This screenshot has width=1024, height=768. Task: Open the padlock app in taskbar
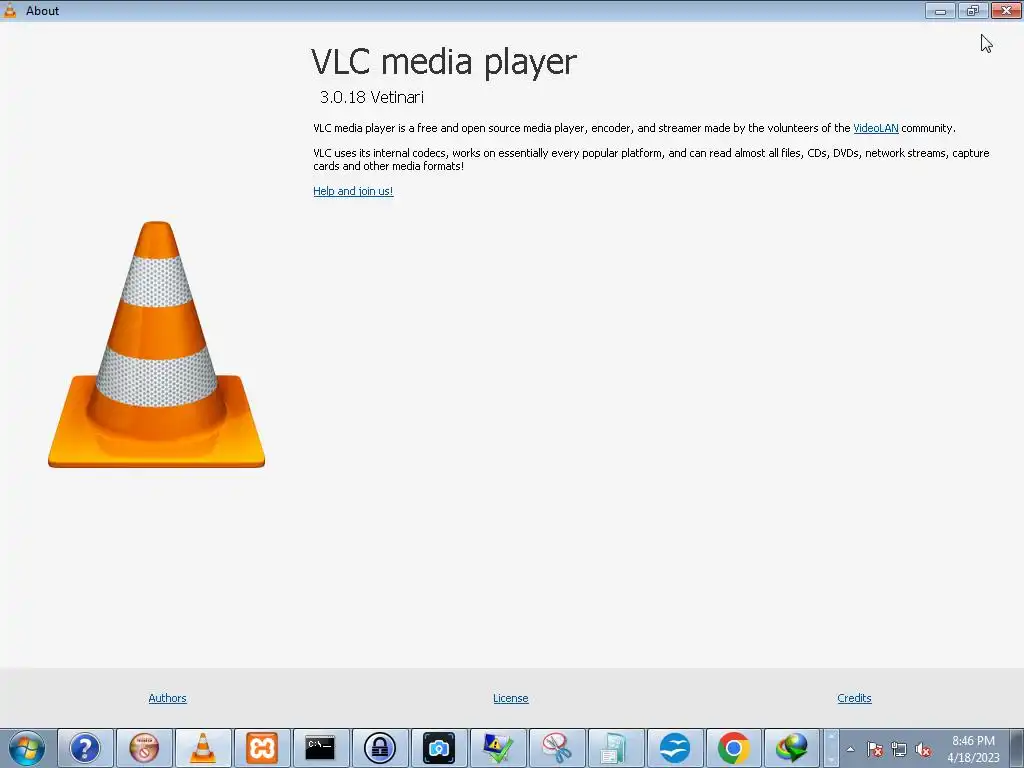pyautogui.click(x=379, y=748)
